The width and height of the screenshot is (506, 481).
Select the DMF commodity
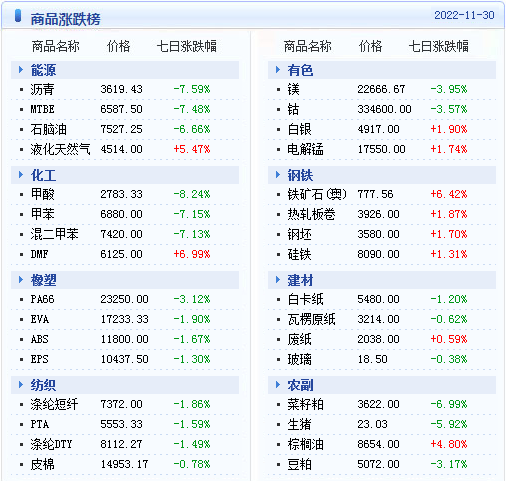(39, 254)
